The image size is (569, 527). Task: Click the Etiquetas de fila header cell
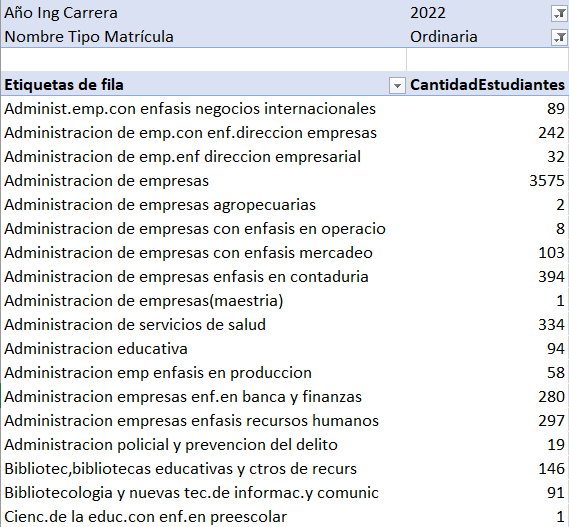pos(204,85)
